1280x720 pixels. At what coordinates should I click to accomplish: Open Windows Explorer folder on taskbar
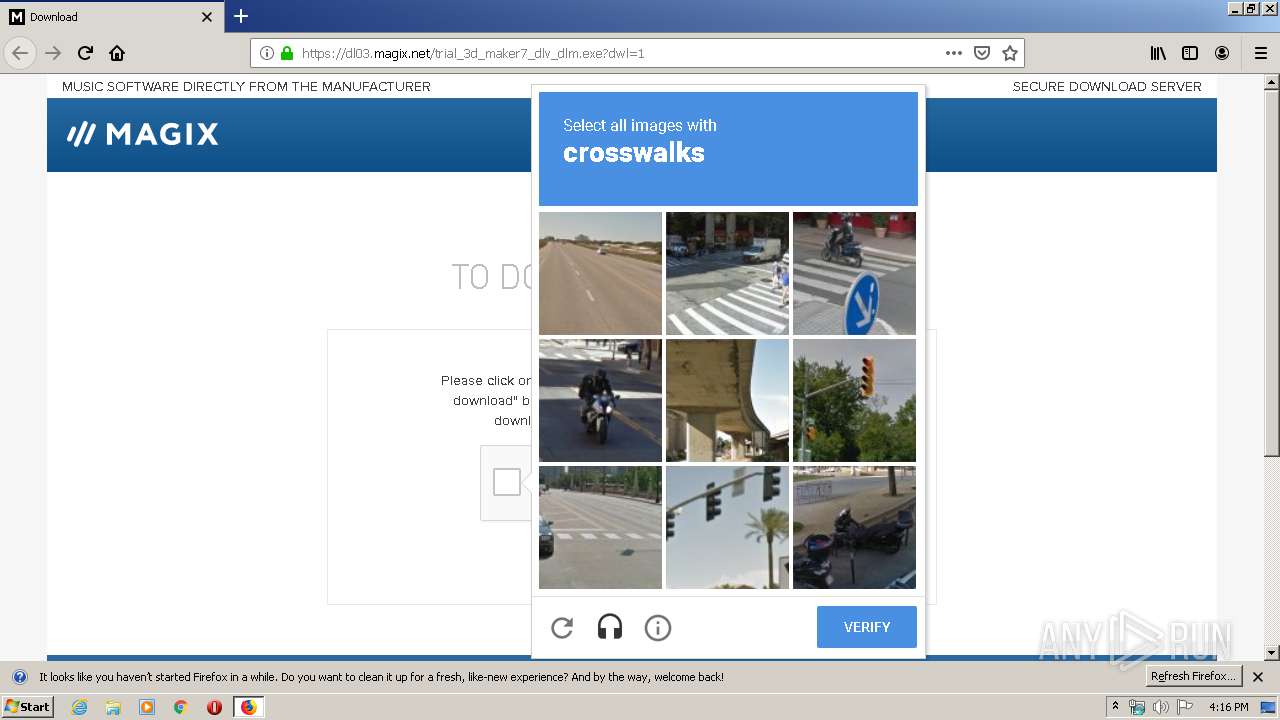tap(113, 707)
